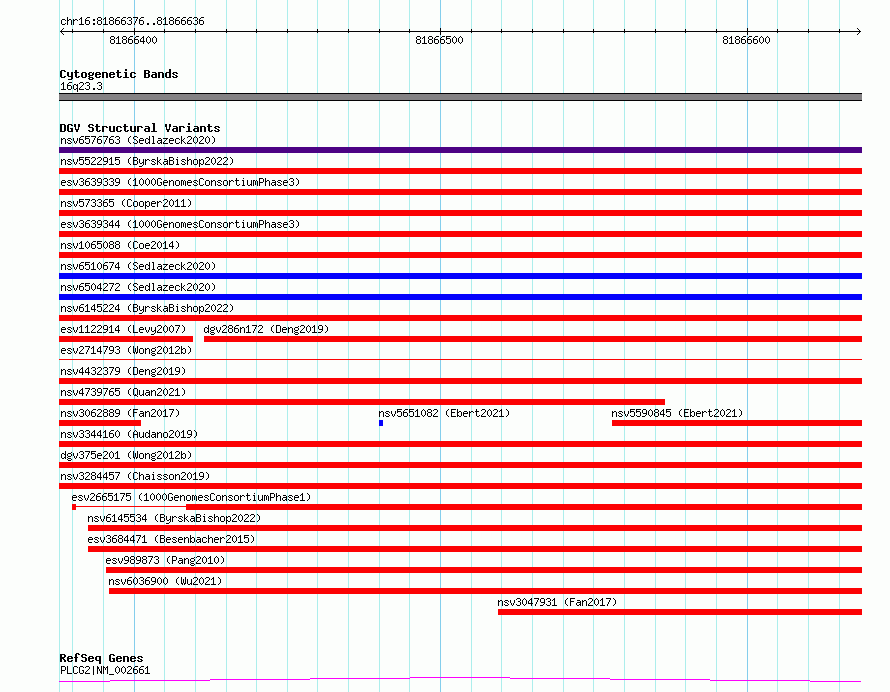Open esv989873 (Pang2010) variant label
This screenshot has height=692, width=890.
point(165,560)
